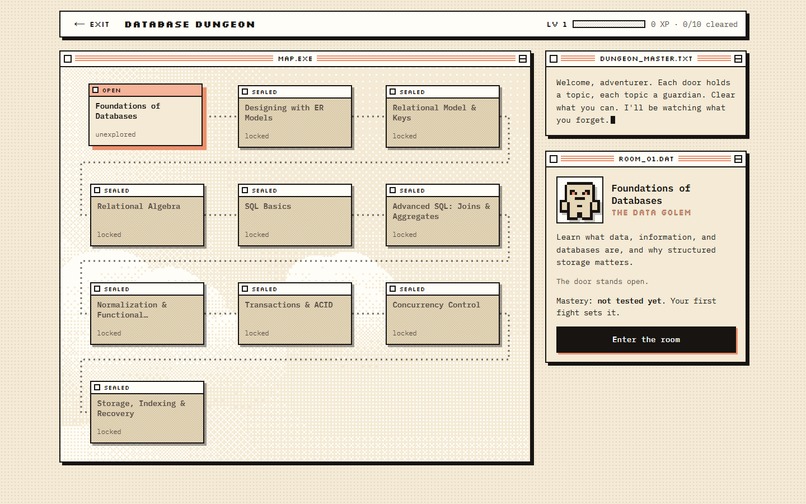Click the 0 XP 0/10 cleared status
The height and width of the screenshot is (504, 806).
(694, 24)
